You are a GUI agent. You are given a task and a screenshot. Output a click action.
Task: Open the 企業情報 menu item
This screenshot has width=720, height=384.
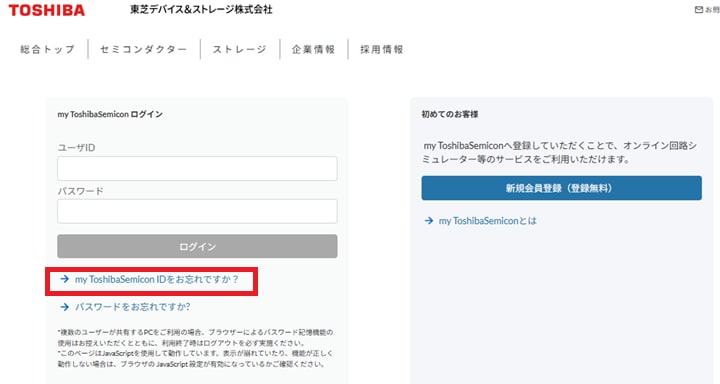pyautogui.click(x=314, y=49)
